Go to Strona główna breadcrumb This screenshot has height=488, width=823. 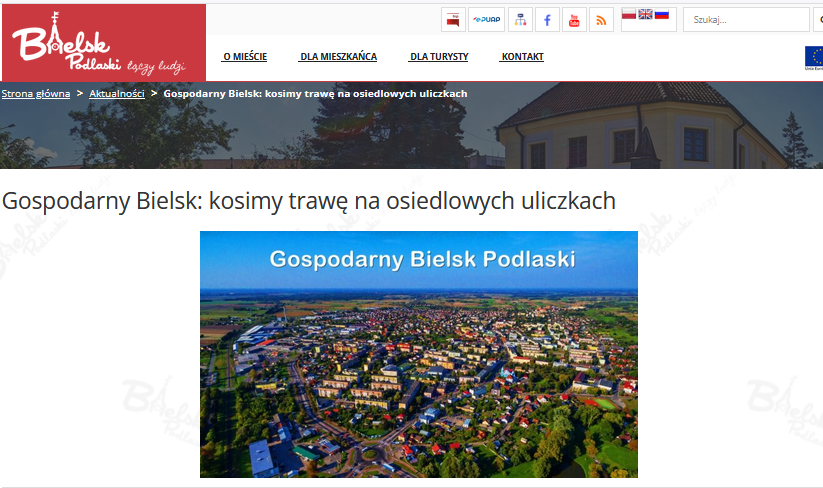coord(36,93)
